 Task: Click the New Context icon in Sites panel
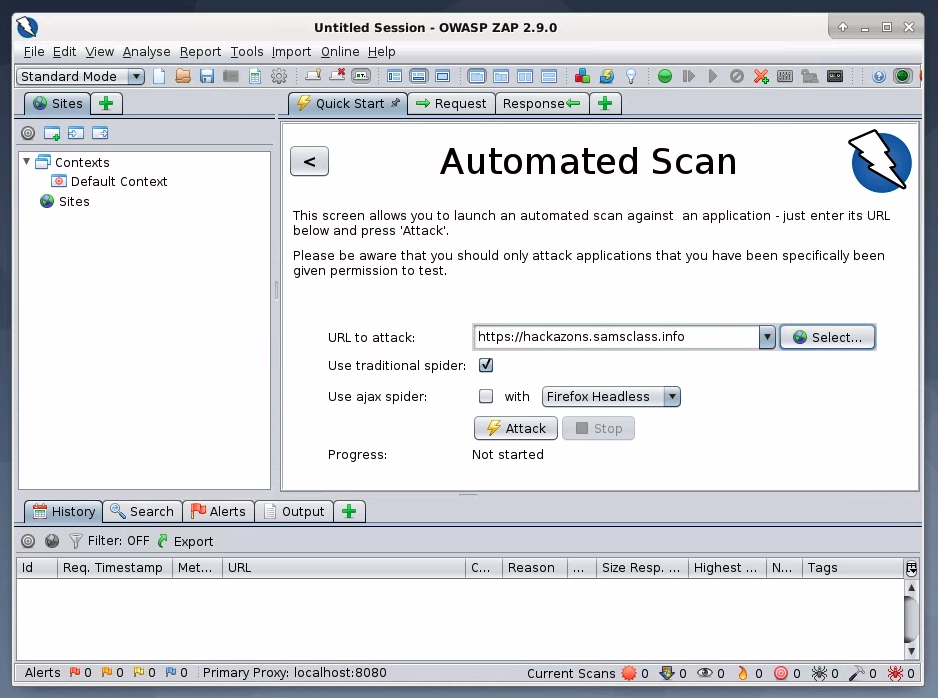(x=52, y=133)
